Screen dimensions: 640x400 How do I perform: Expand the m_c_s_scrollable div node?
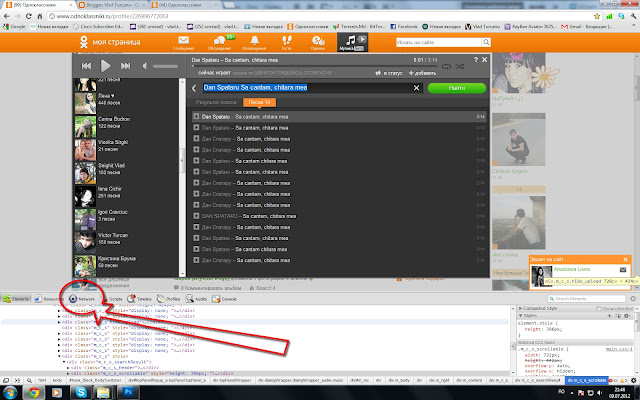(x=68, y=373)
